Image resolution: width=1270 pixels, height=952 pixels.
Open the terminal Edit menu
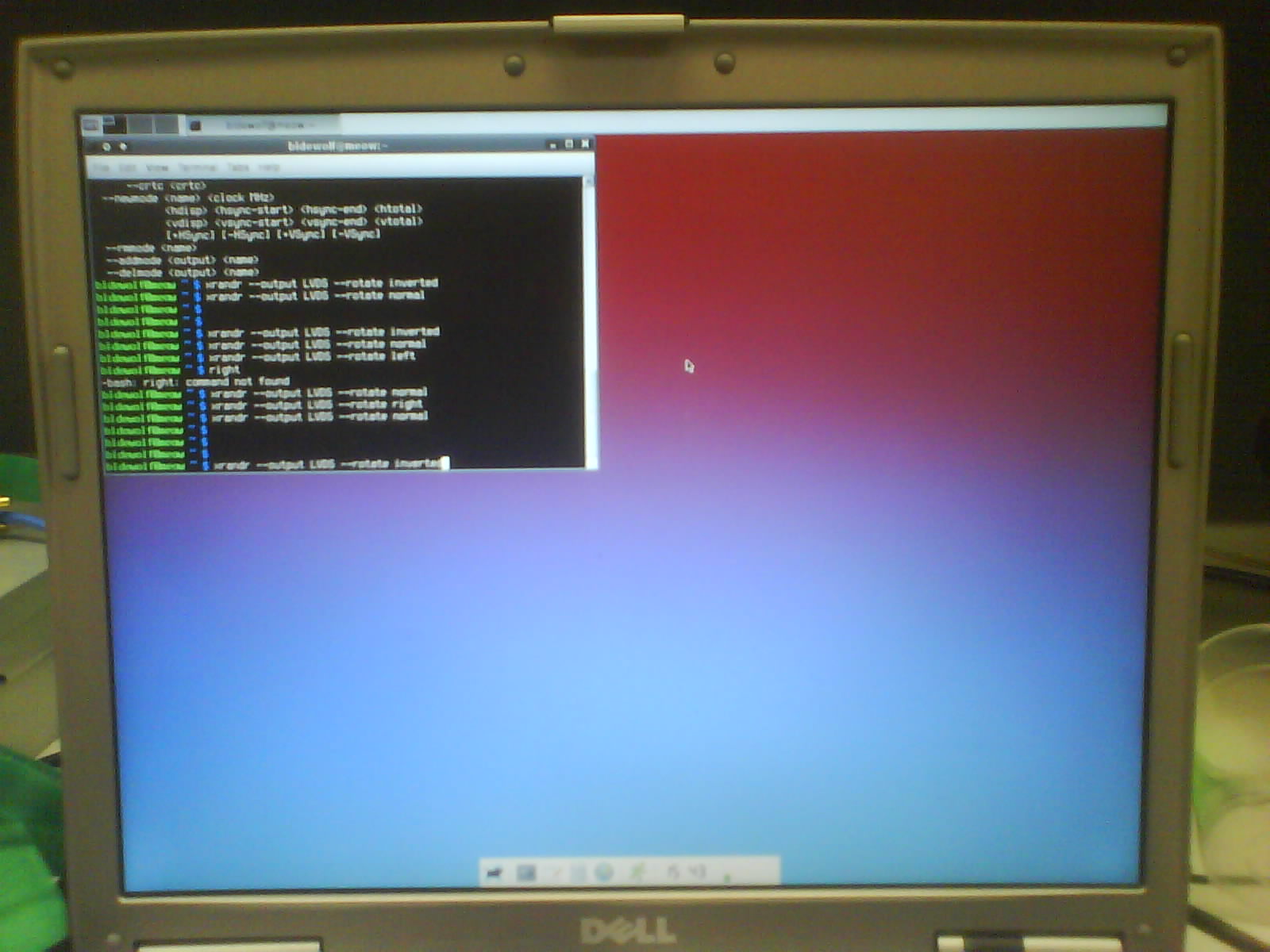tap(127, 167)
